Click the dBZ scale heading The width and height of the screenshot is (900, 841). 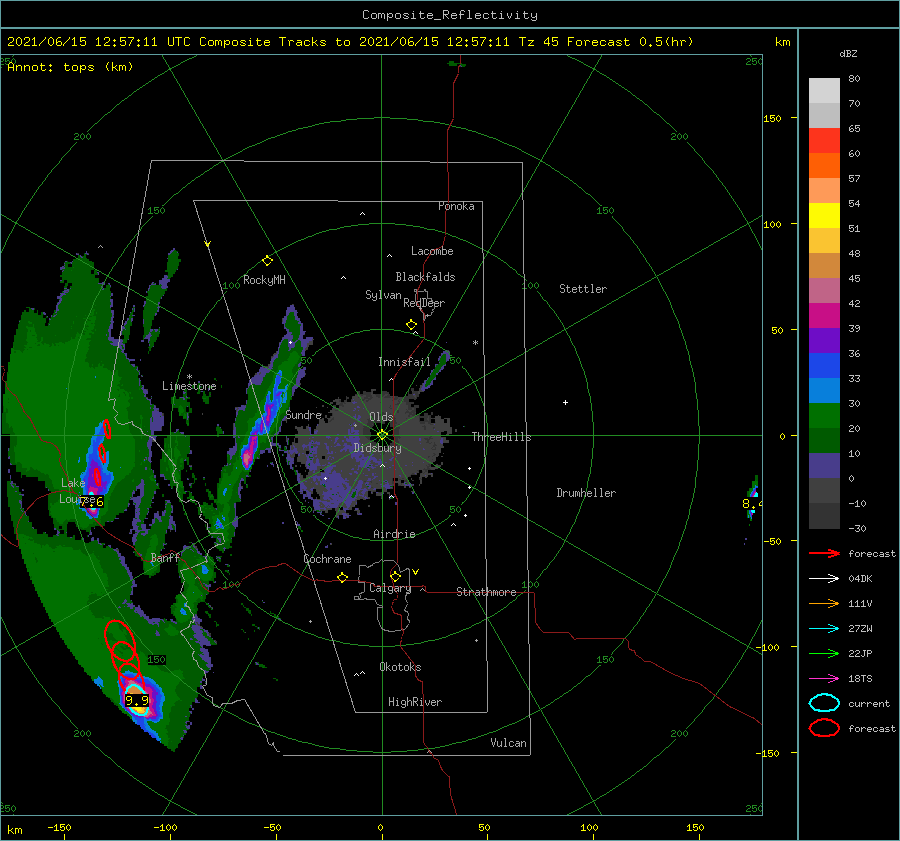(848, 53)
